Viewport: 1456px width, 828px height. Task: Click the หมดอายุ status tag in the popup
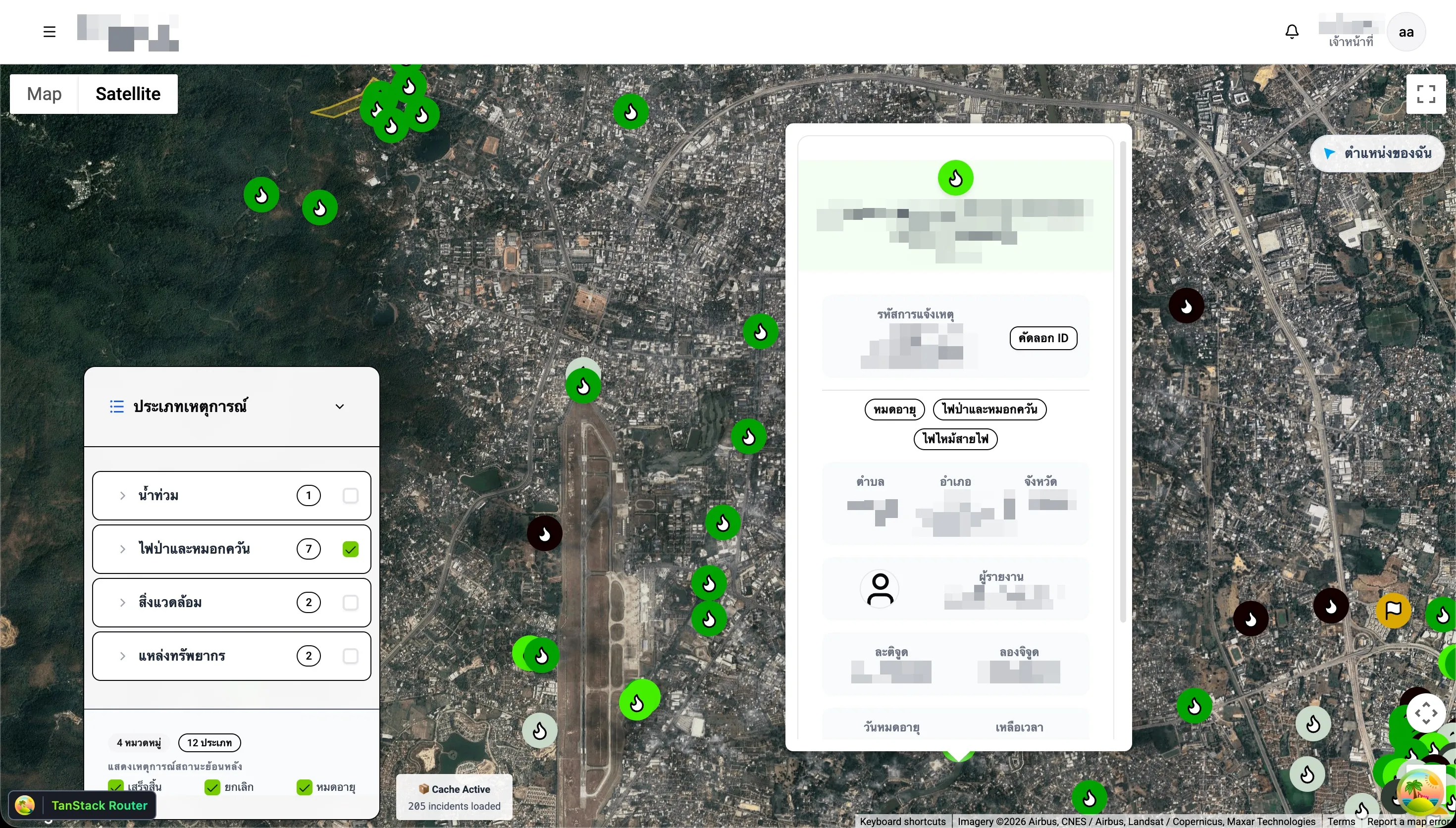click(894, 410)
